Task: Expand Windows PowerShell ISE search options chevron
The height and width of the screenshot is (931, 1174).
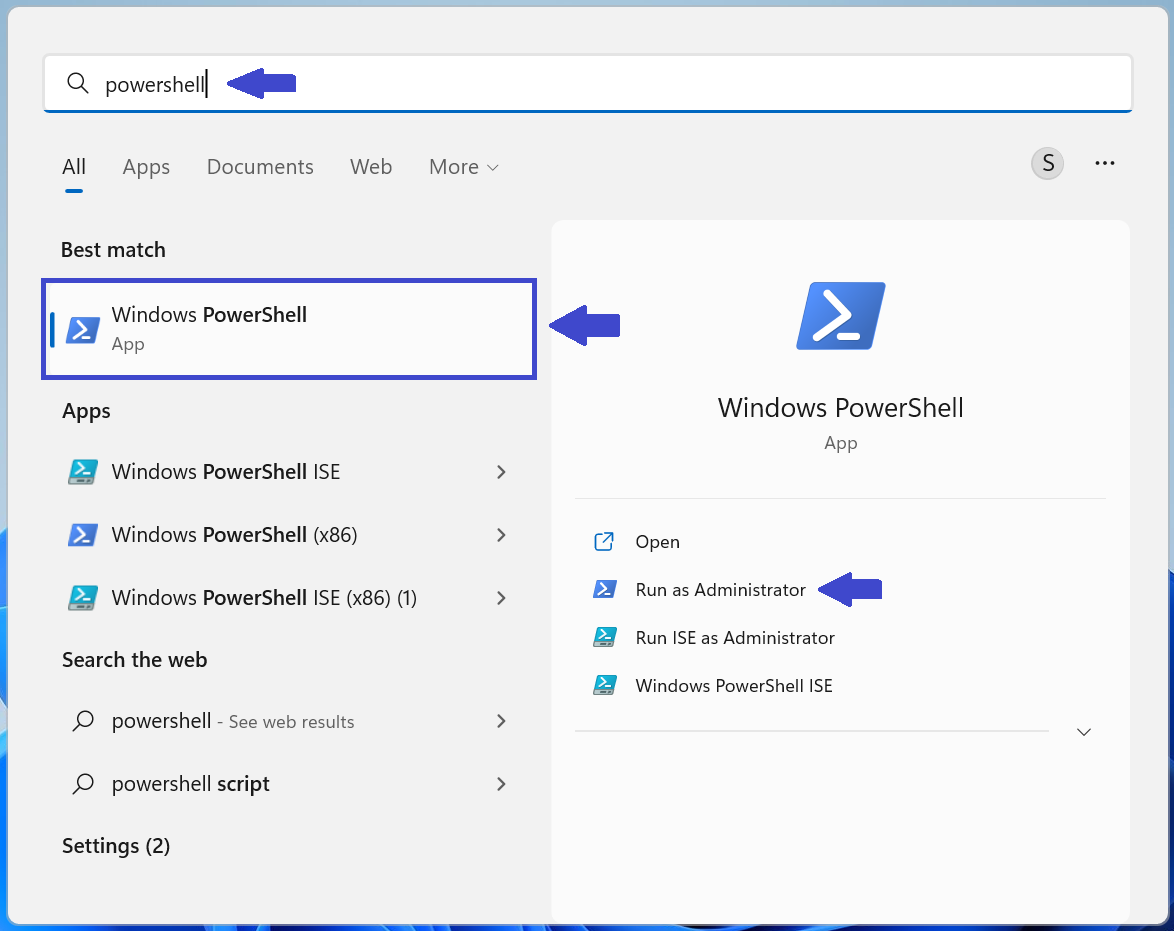Action: click(x=501, y=472)
